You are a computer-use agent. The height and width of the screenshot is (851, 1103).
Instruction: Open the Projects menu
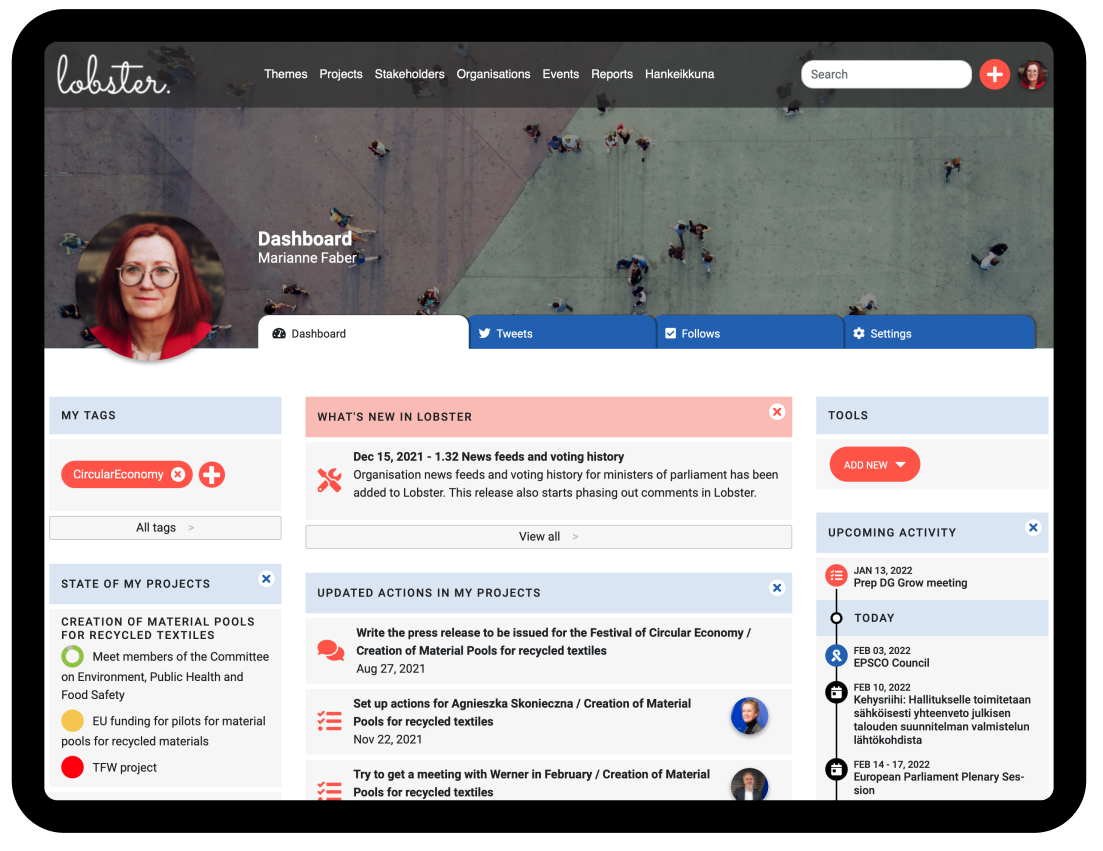[x=340, y=75]
